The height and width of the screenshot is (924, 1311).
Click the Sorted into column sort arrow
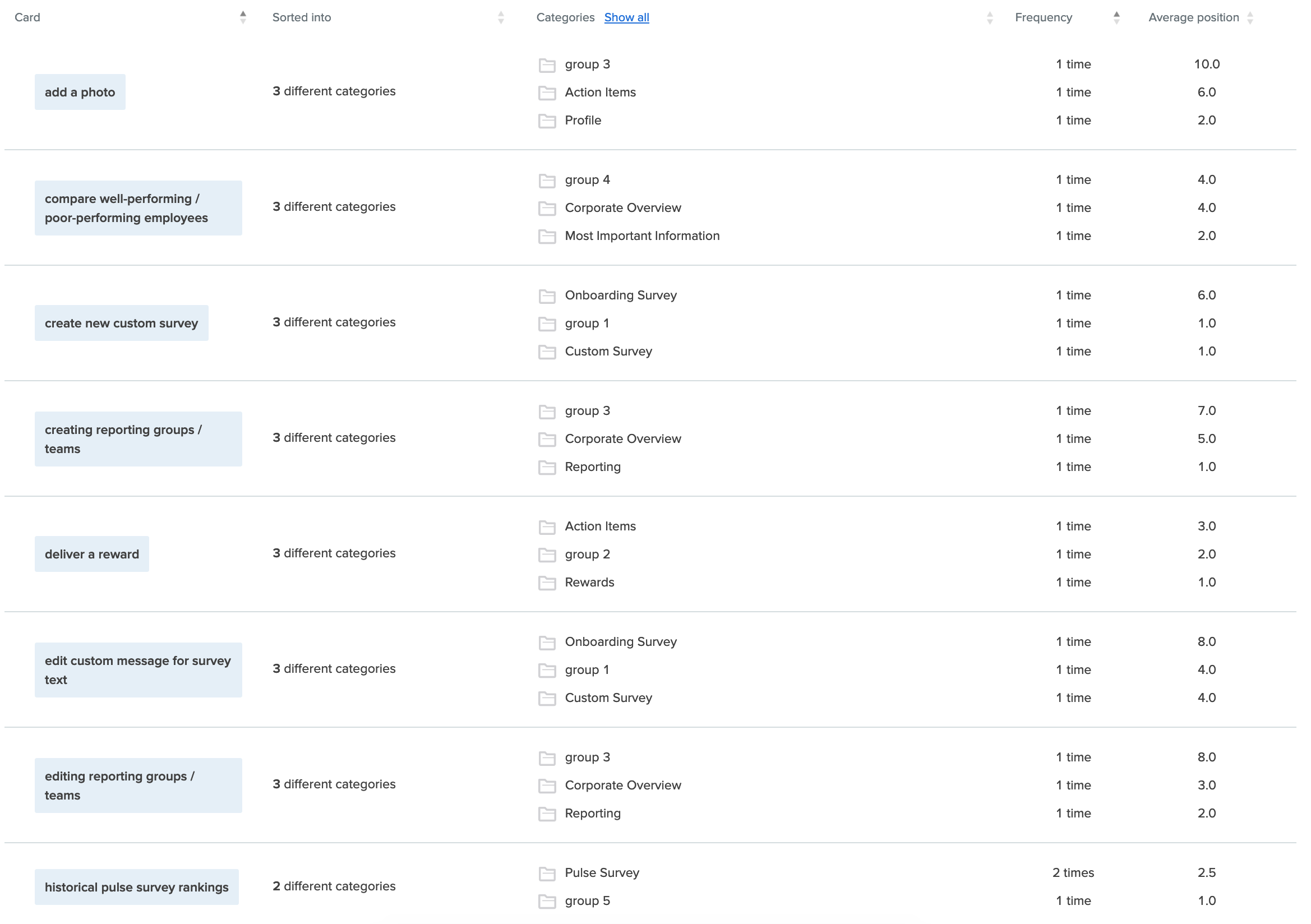(x=500, y=18)
